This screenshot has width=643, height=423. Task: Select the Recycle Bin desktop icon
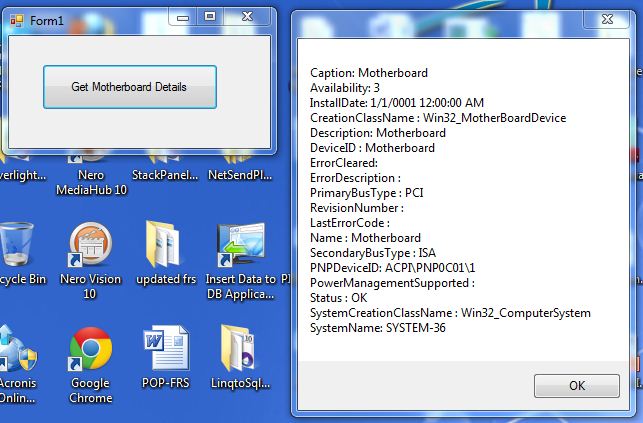coord(17,254)
